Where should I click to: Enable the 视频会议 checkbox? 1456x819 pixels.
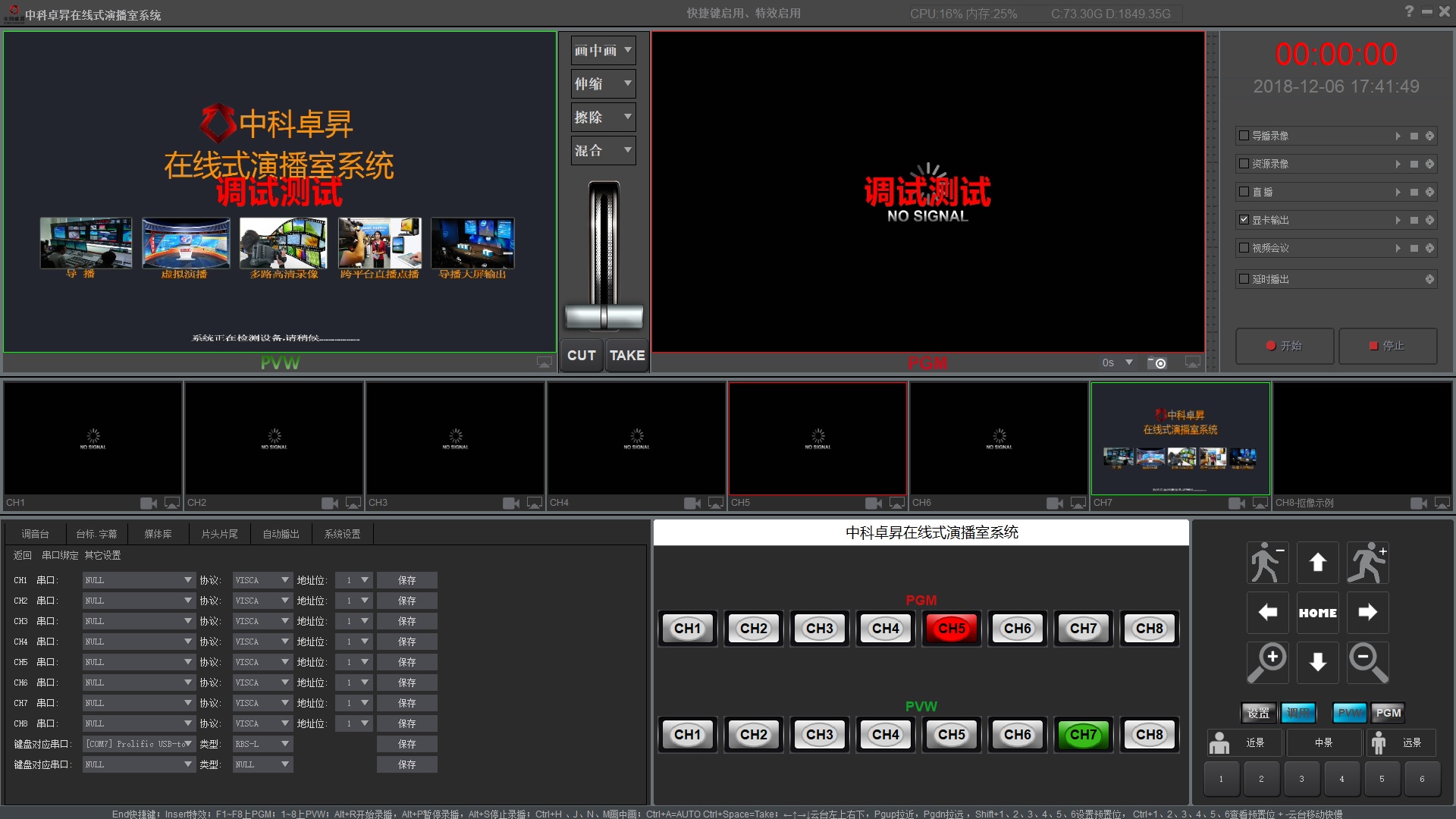pos(1244,248)
